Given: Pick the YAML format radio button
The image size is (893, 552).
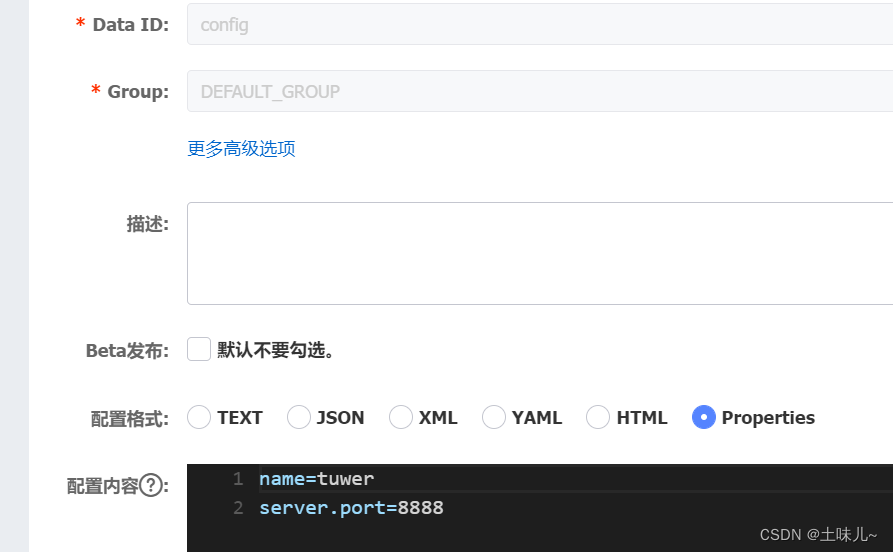Looking at the screenshot, I should (493, 417).
